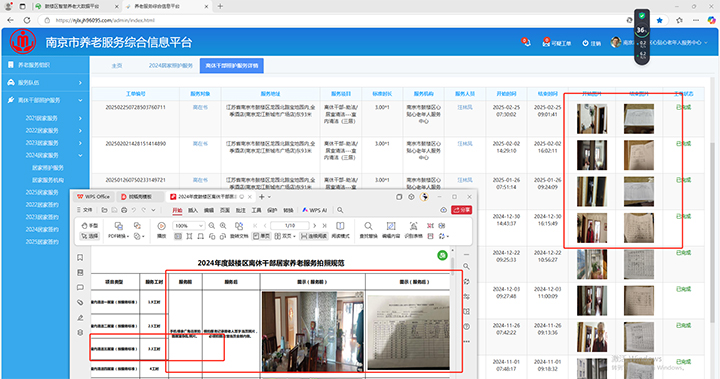The width and height of the screenshot is (720, 379).
Task: Open the WPS 插入 ribbon tab
Action: pos(193,210)
